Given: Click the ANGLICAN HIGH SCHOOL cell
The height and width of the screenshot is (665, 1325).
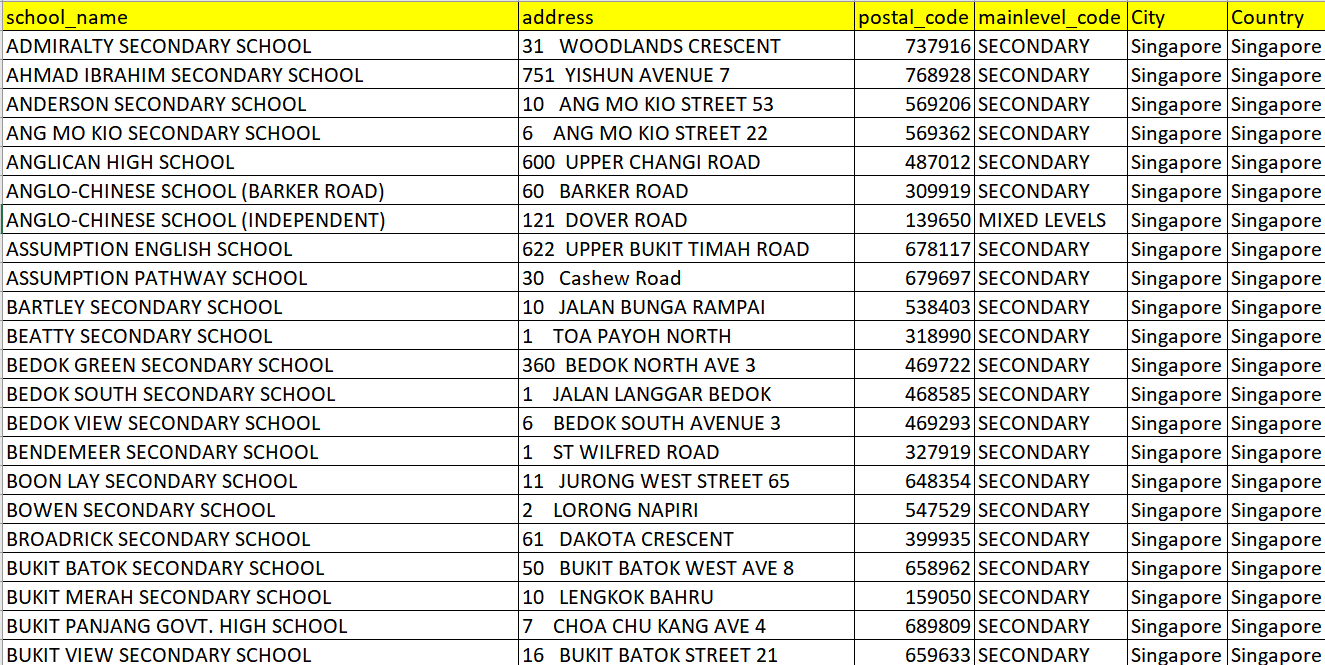Looking at the screenshot, I should click(260, 162).
